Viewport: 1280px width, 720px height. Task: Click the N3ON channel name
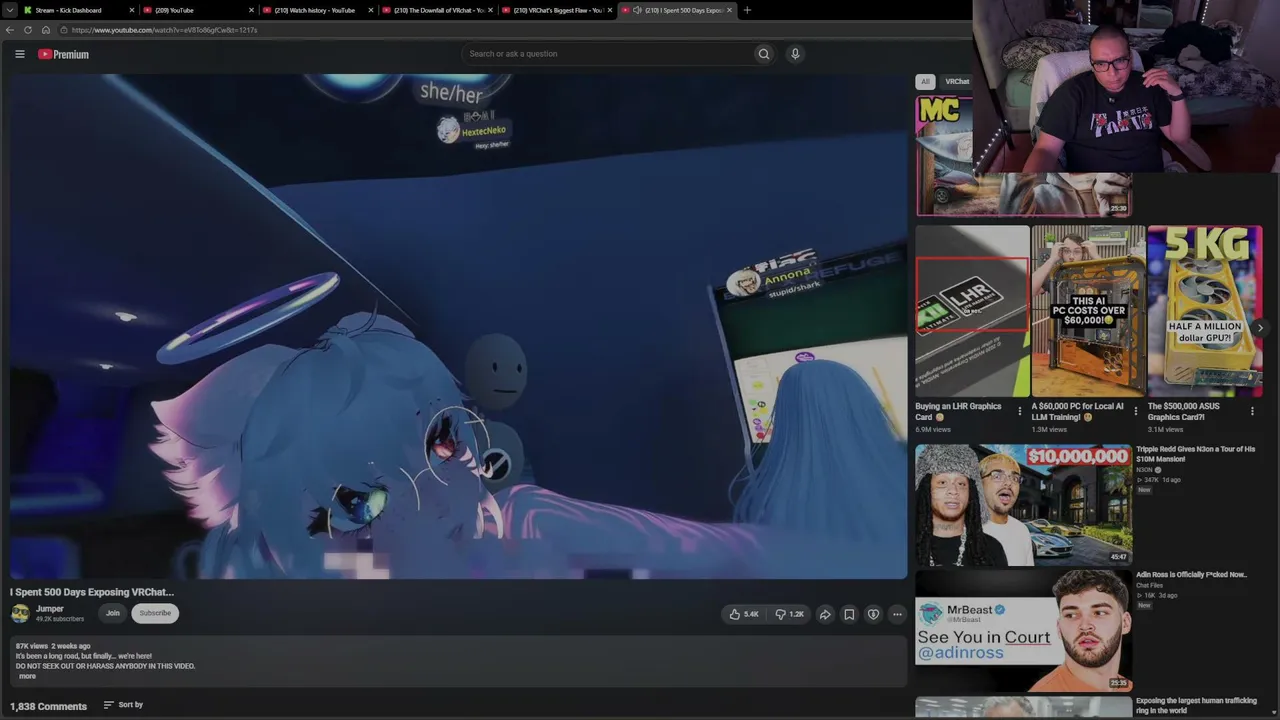[x=1145, y=470]
